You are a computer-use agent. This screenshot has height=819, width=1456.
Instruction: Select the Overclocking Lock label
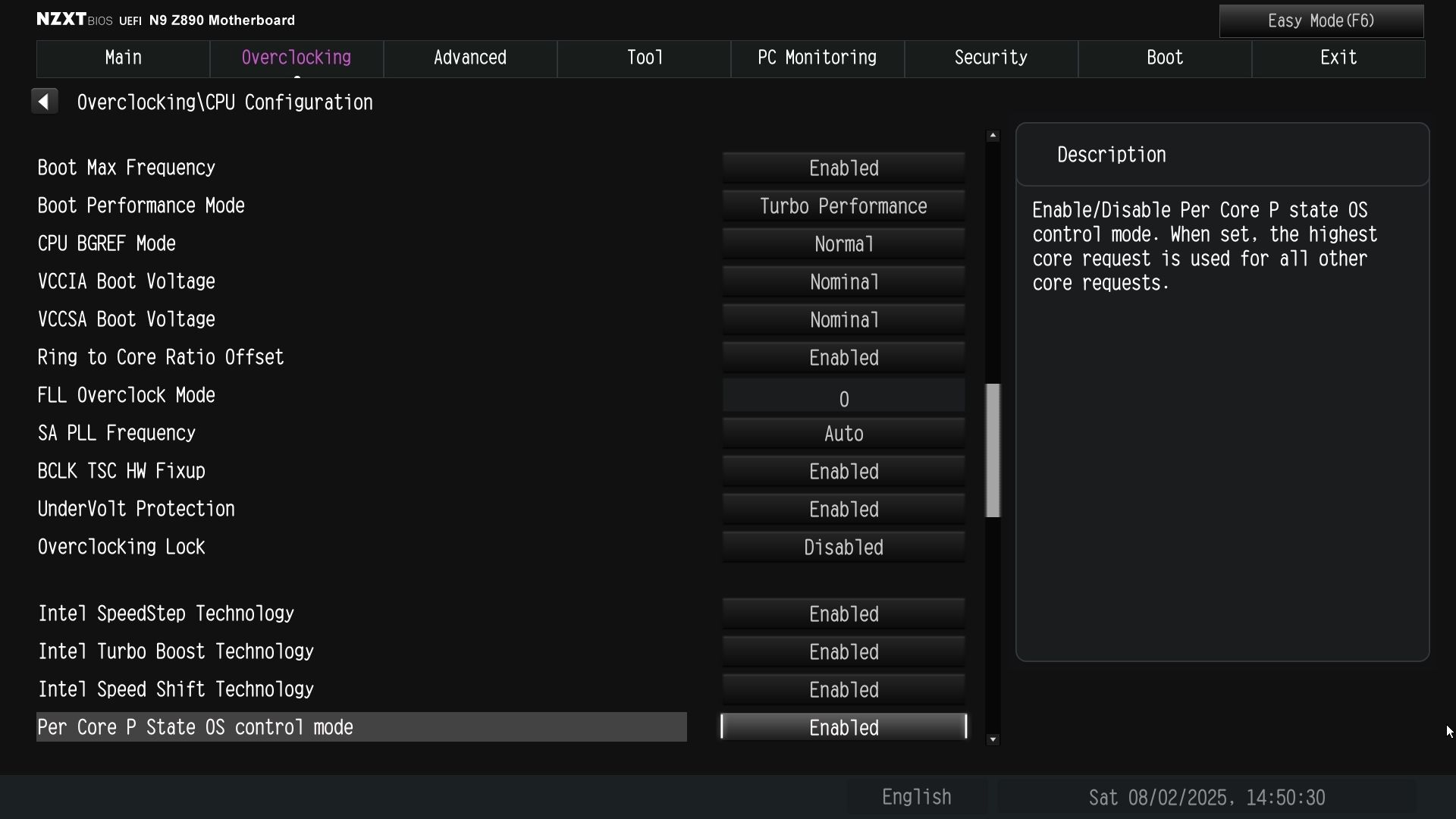tap(121, 547)
